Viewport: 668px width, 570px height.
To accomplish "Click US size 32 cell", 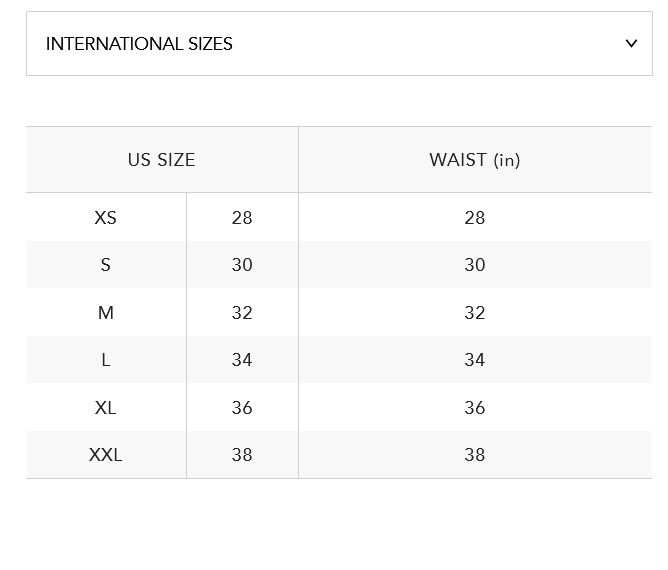I will point(242,313).
